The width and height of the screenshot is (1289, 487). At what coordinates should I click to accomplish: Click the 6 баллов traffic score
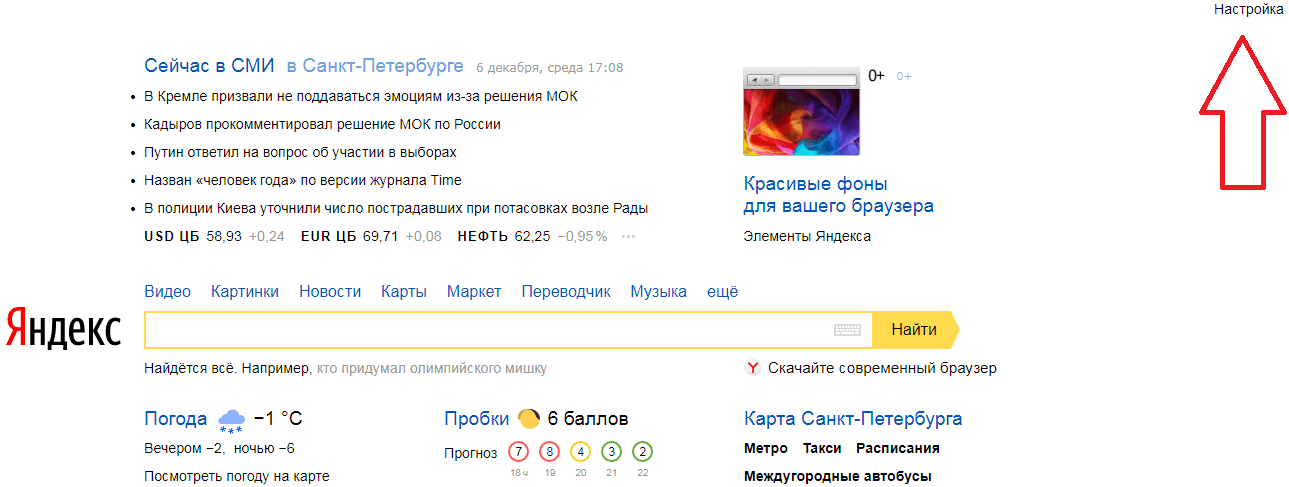click(x=589, y=419)
